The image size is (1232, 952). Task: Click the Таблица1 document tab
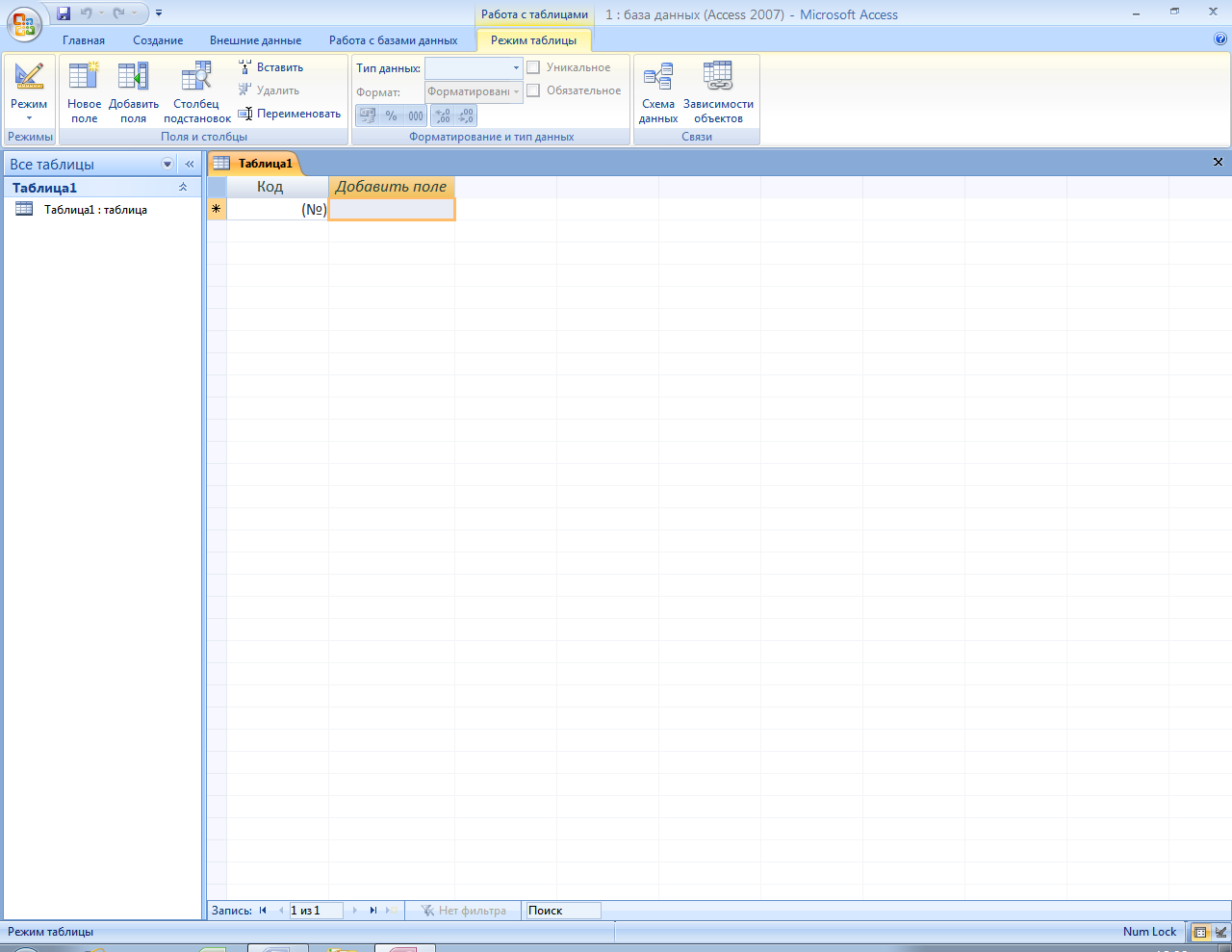tap(254, 164)
